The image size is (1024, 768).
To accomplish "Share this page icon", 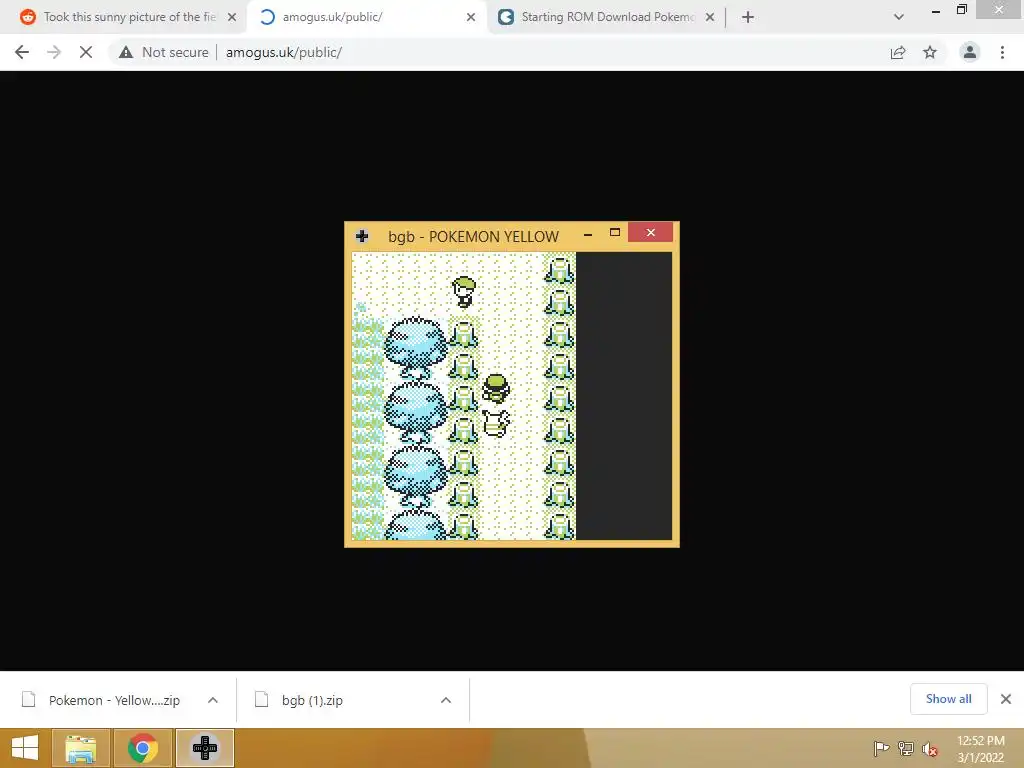I will (x=898, y=52).
